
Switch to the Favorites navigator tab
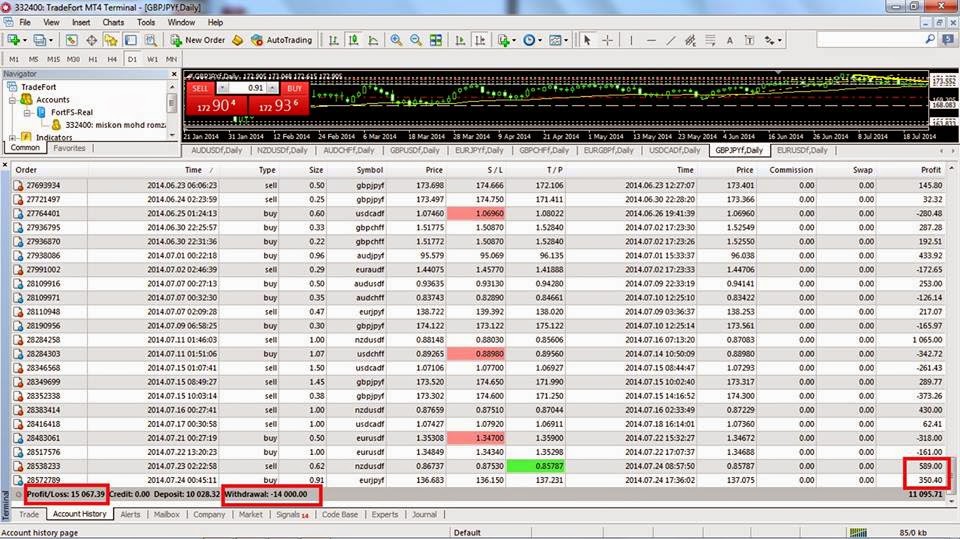(69, 148)
